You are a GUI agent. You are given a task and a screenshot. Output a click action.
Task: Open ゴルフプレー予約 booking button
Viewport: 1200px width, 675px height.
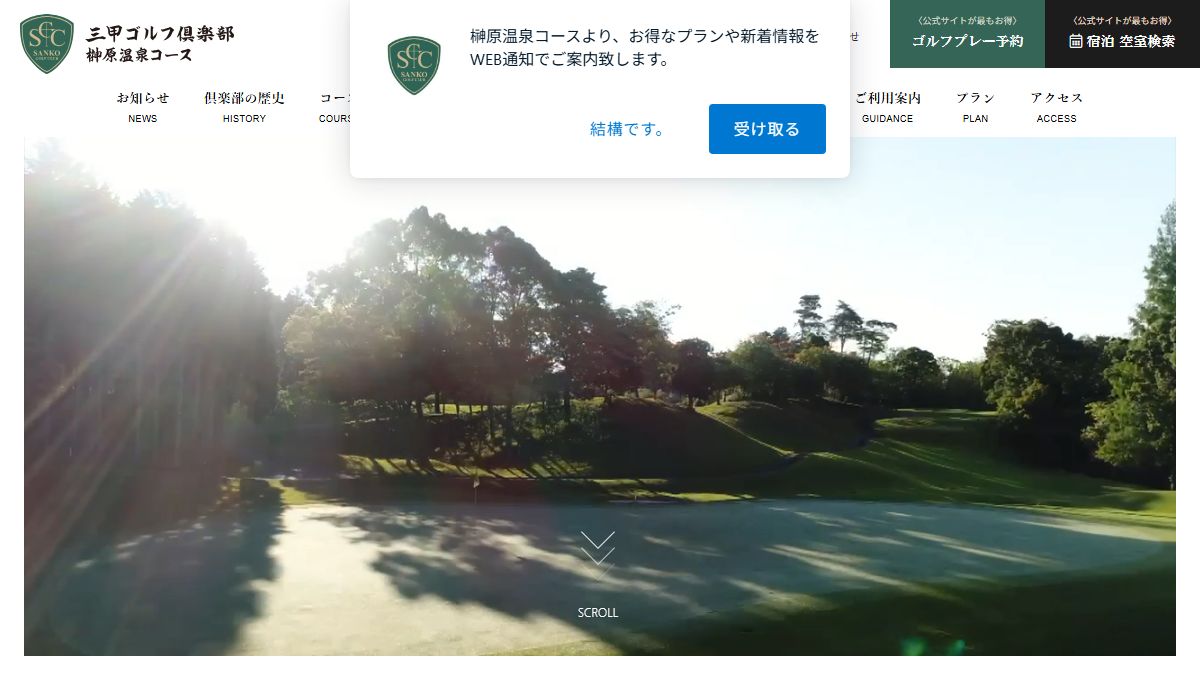point(967,34)
